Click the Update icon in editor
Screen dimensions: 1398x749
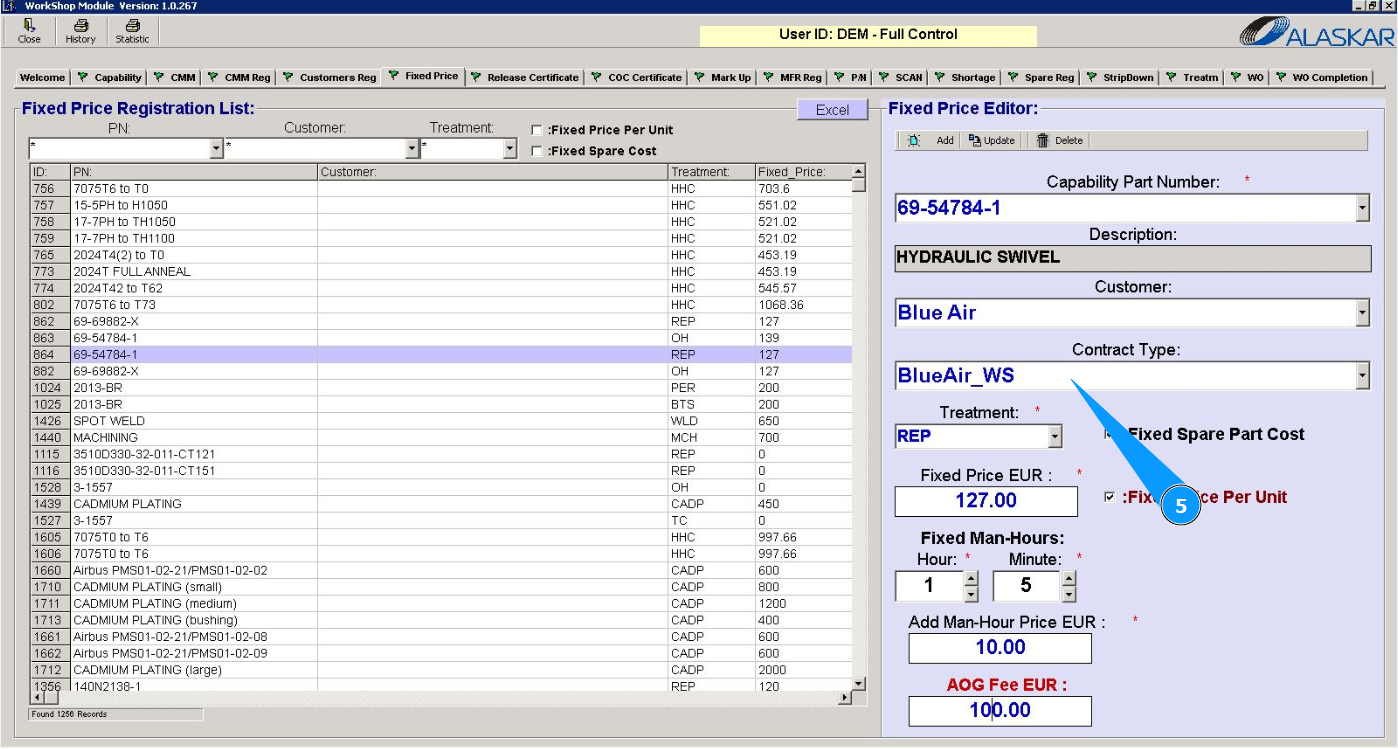pyautogui.click(x=975, y=141)
